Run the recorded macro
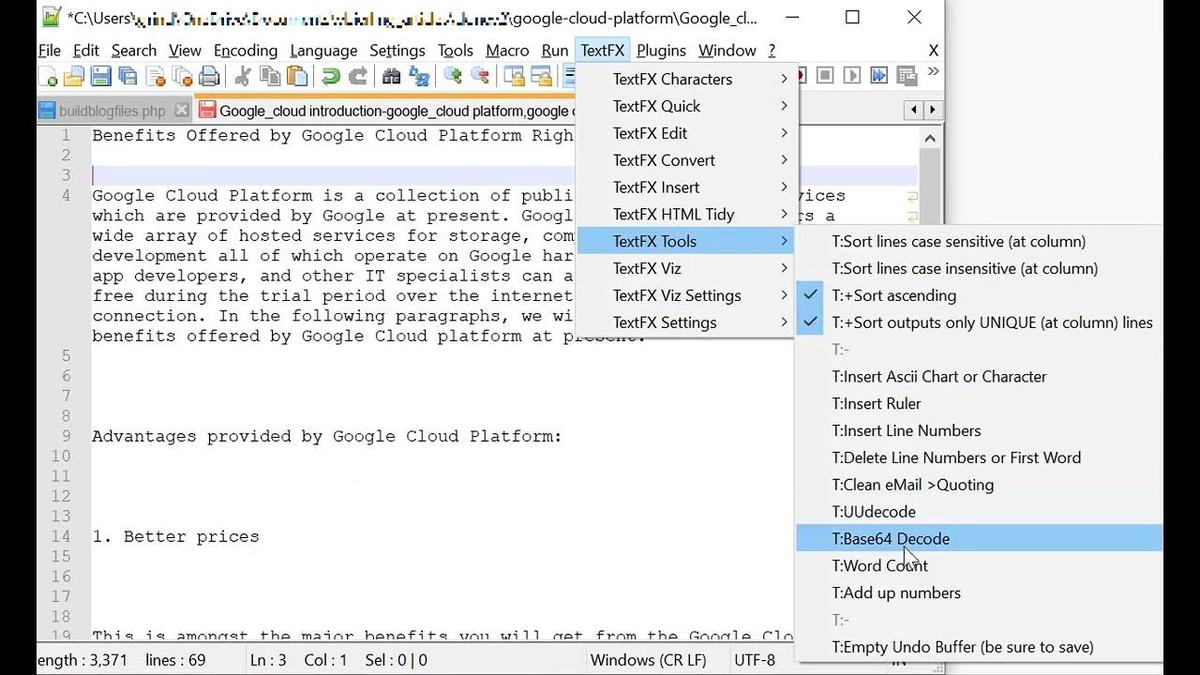 [851, 75]
